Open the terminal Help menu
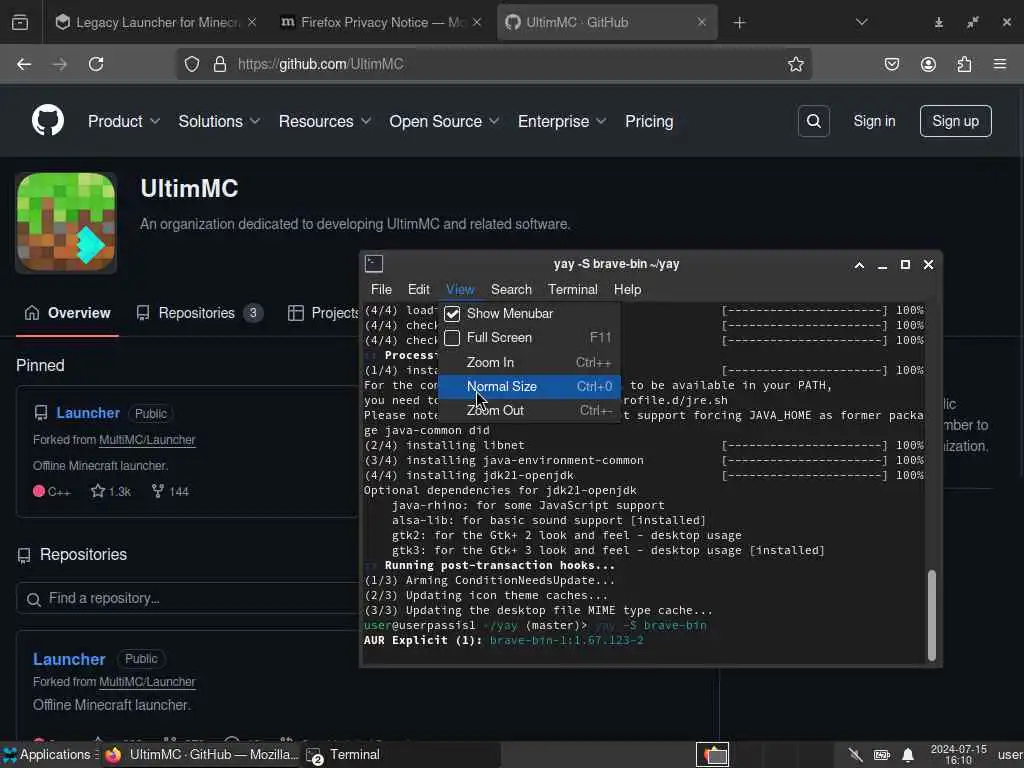 [x=628, y=289]
